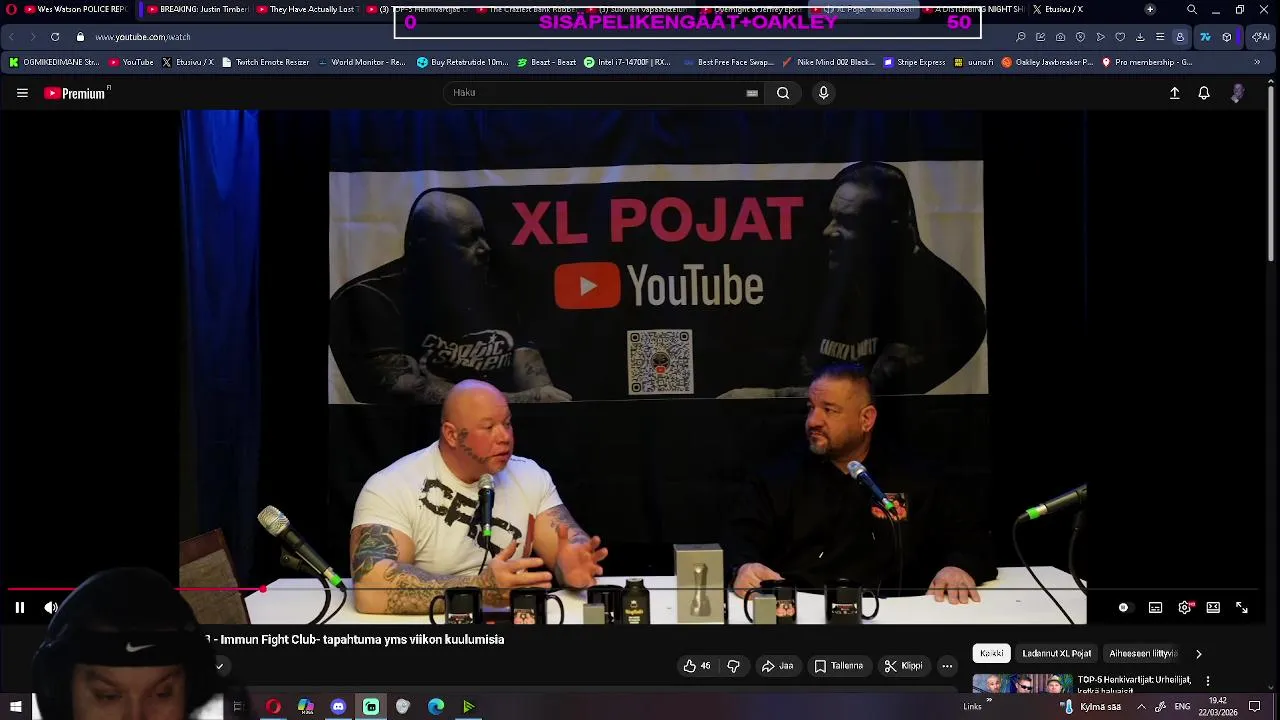The height and width of the screenshot is (720, 1280).
Task: Open Stripe Express bookmark
Action: click(914, 62)
